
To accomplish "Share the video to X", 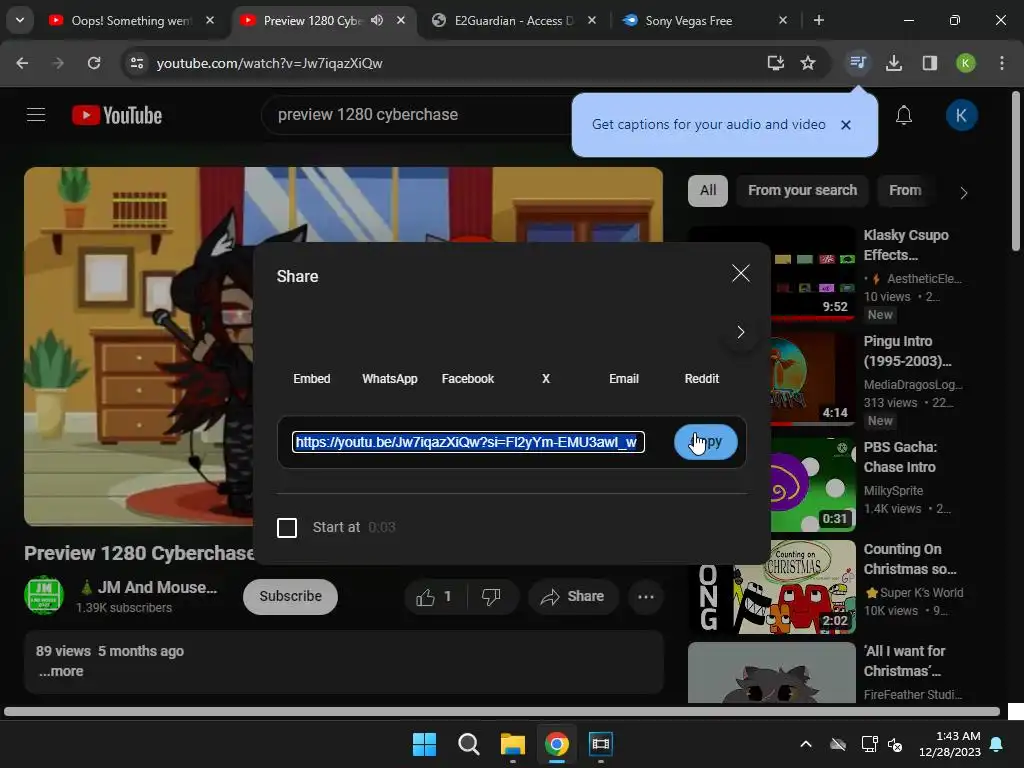I will coord(546,379).
